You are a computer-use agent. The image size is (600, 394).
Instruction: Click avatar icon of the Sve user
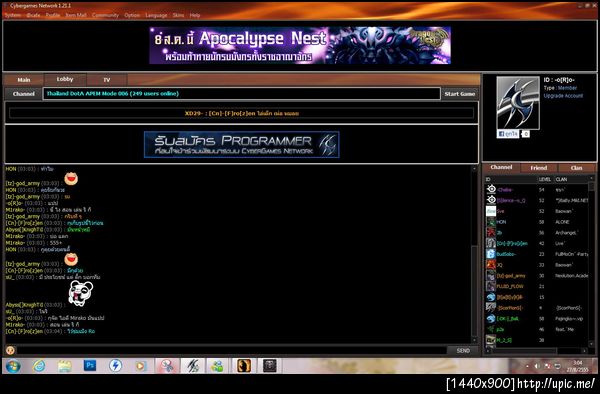pyautogui.click(x=491, y=211)
